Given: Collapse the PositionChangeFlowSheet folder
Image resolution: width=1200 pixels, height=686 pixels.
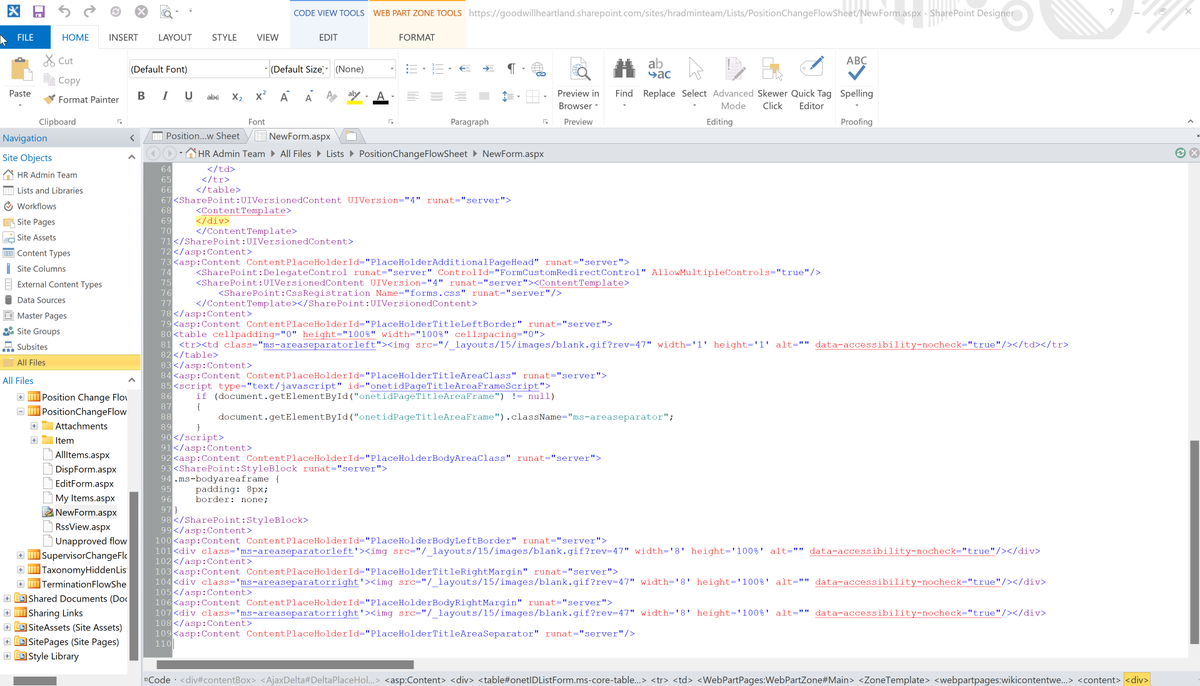Looking at the screenshot, I should [20, 411].
